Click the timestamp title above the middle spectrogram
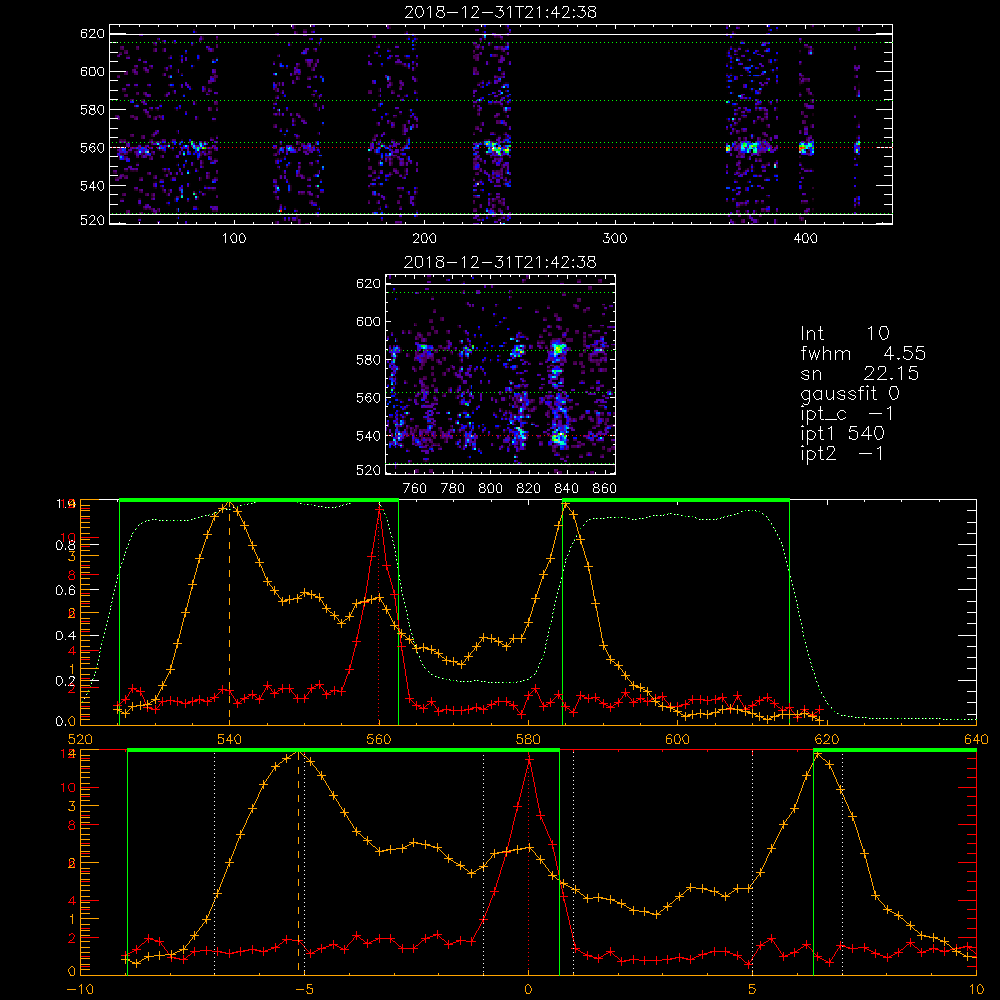This screenshot has height=1000, width=1000. [500, 262]
